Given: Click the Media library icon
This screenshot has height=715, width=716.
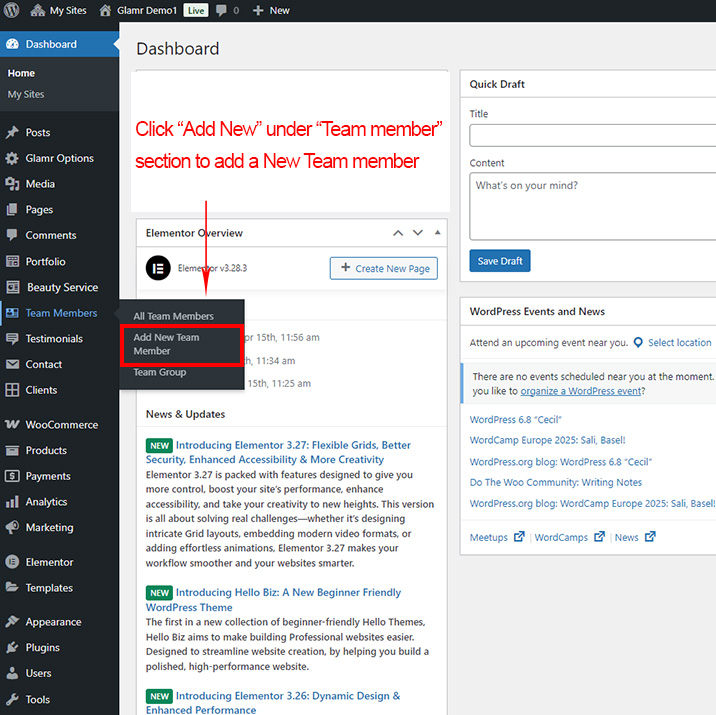Looking at the screenshot, I should point(12,184).
